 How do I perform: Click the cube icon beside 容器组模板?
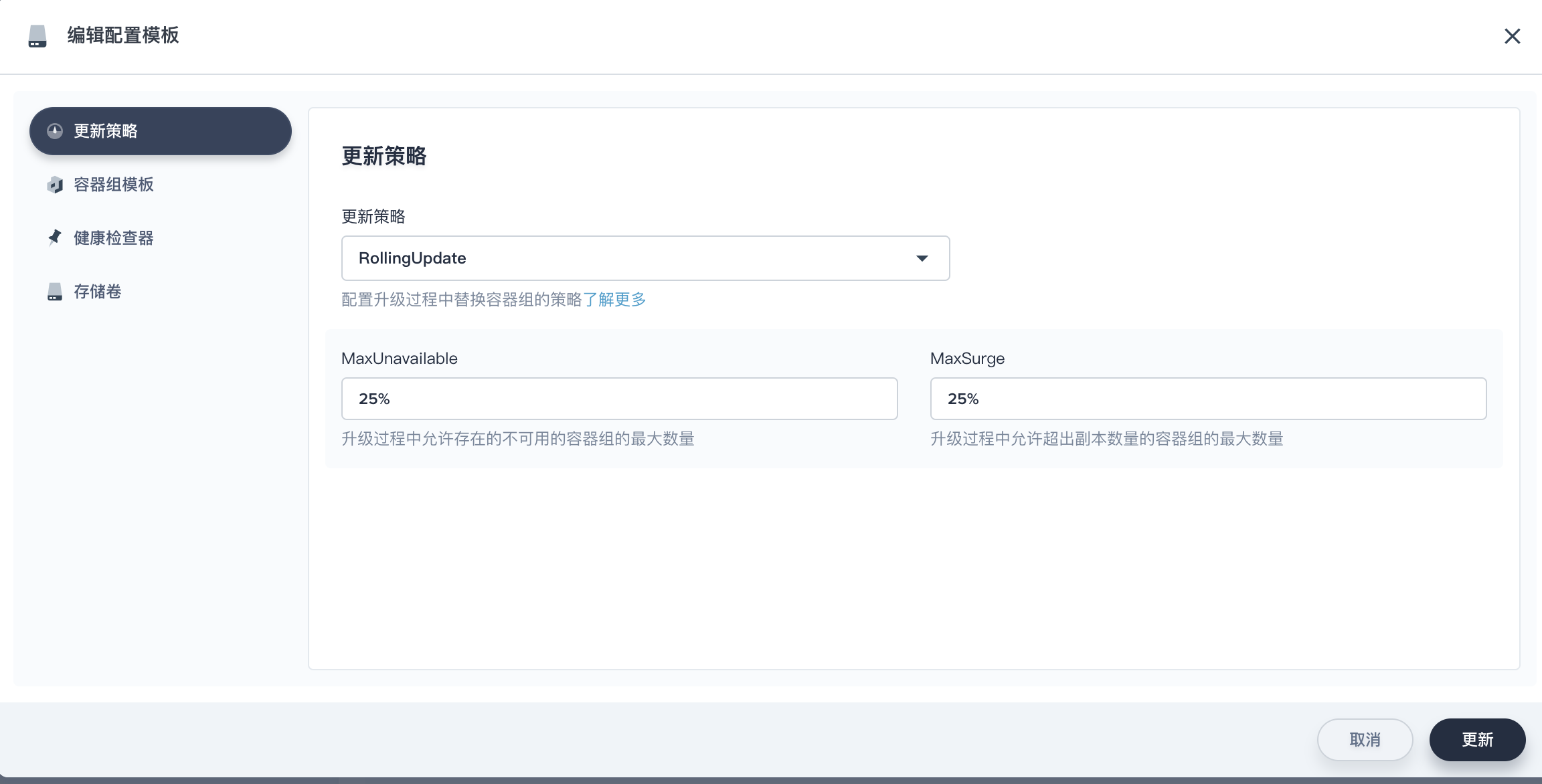click(x=55, y=185)
